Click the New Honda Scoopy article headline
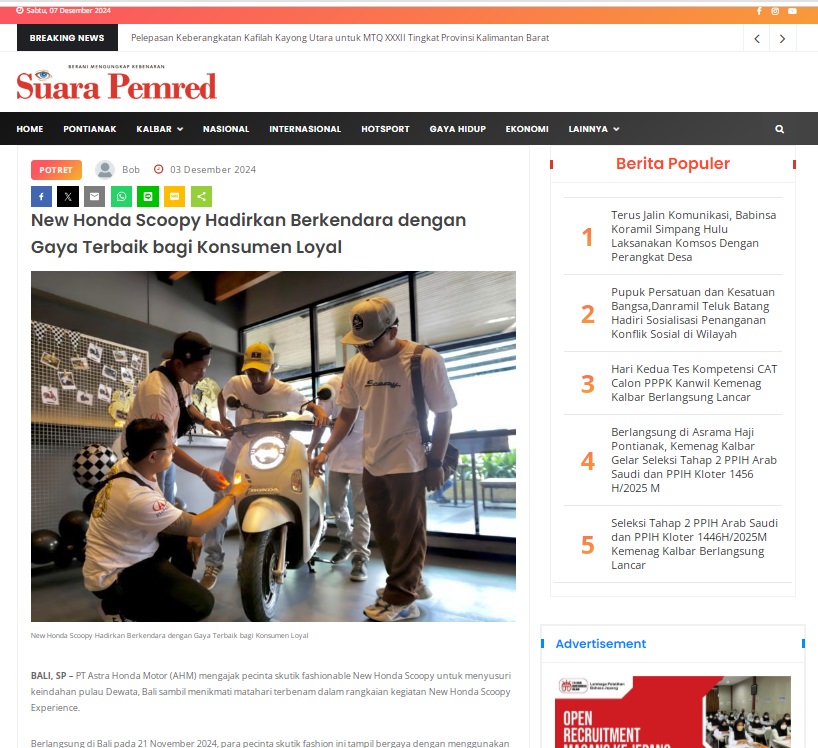This screenshot has height=748, width=818. [248, 233]
